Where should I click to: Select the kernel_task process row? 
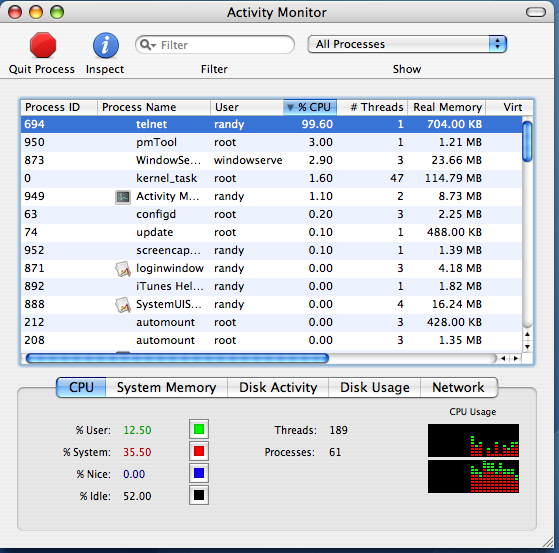point(271,179)
